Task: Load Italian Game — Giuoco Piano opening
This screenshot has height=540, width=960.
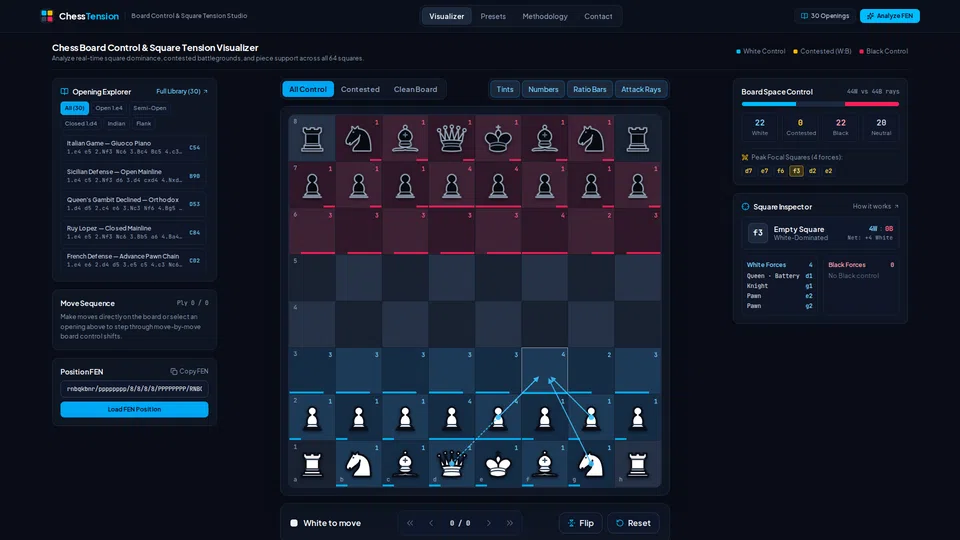Action: 133,147
